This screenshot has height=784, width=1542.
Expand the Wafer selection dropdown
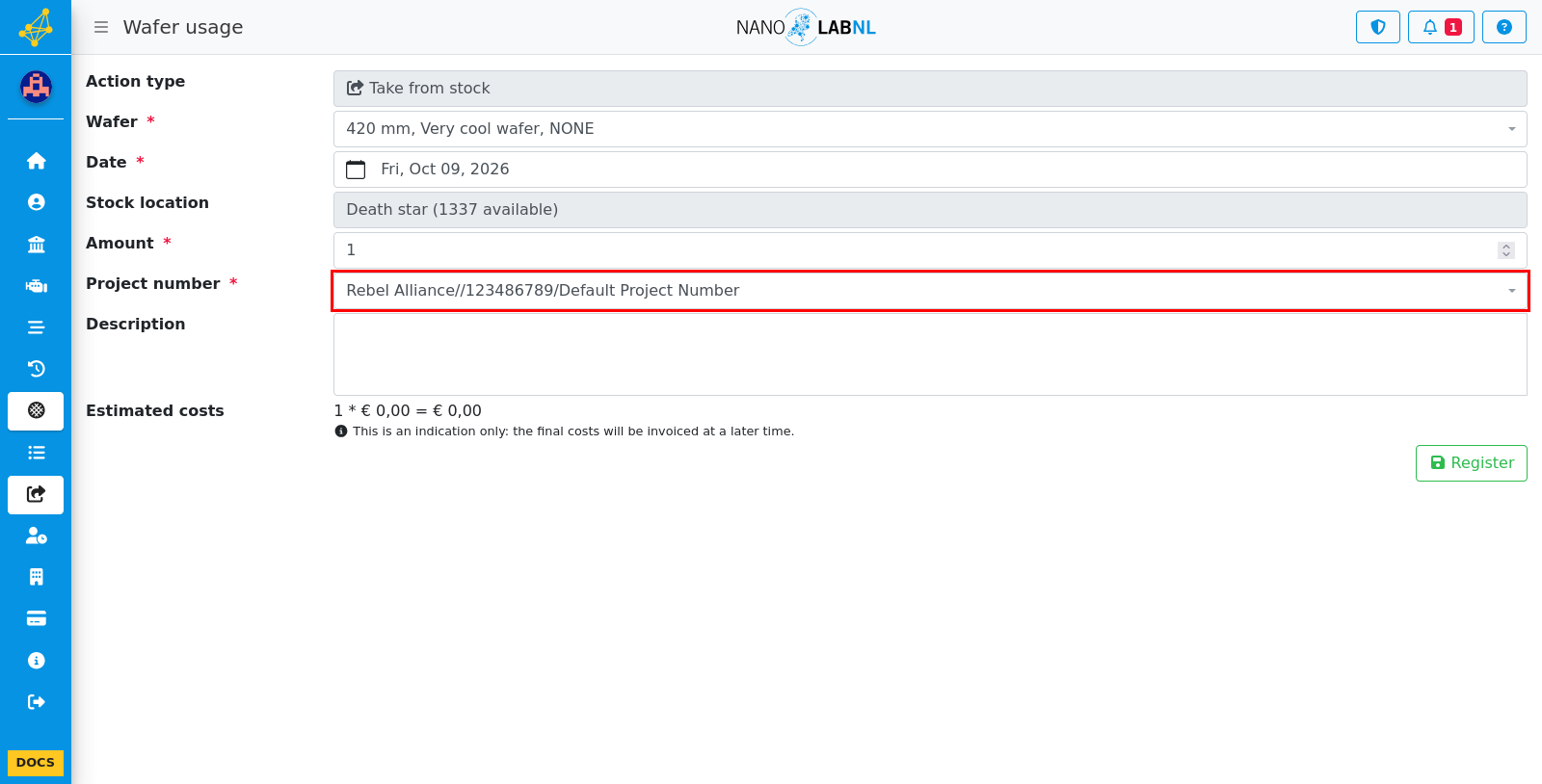(930, 129)
